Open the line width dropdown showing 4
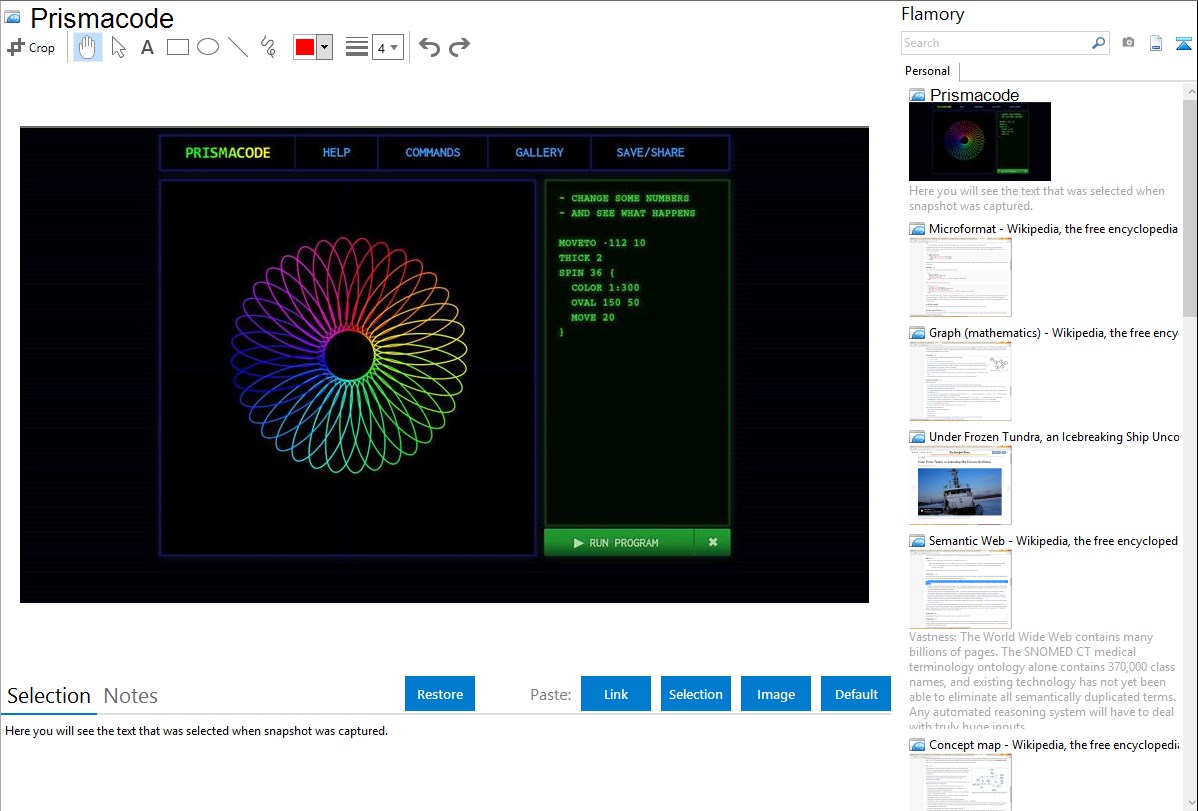 click(x=387, y=47)
